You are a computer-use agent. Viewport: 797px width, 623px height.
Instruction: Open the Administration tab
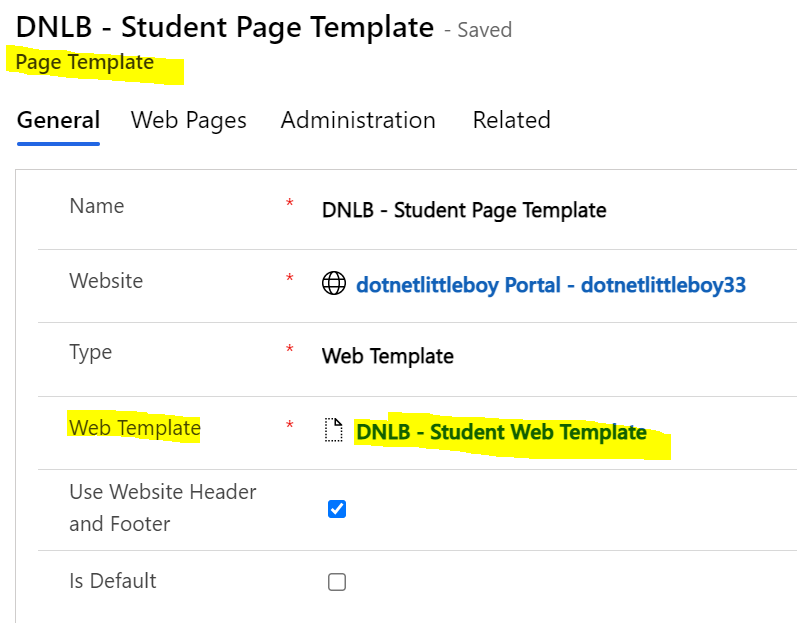click(x=358, y=120)
